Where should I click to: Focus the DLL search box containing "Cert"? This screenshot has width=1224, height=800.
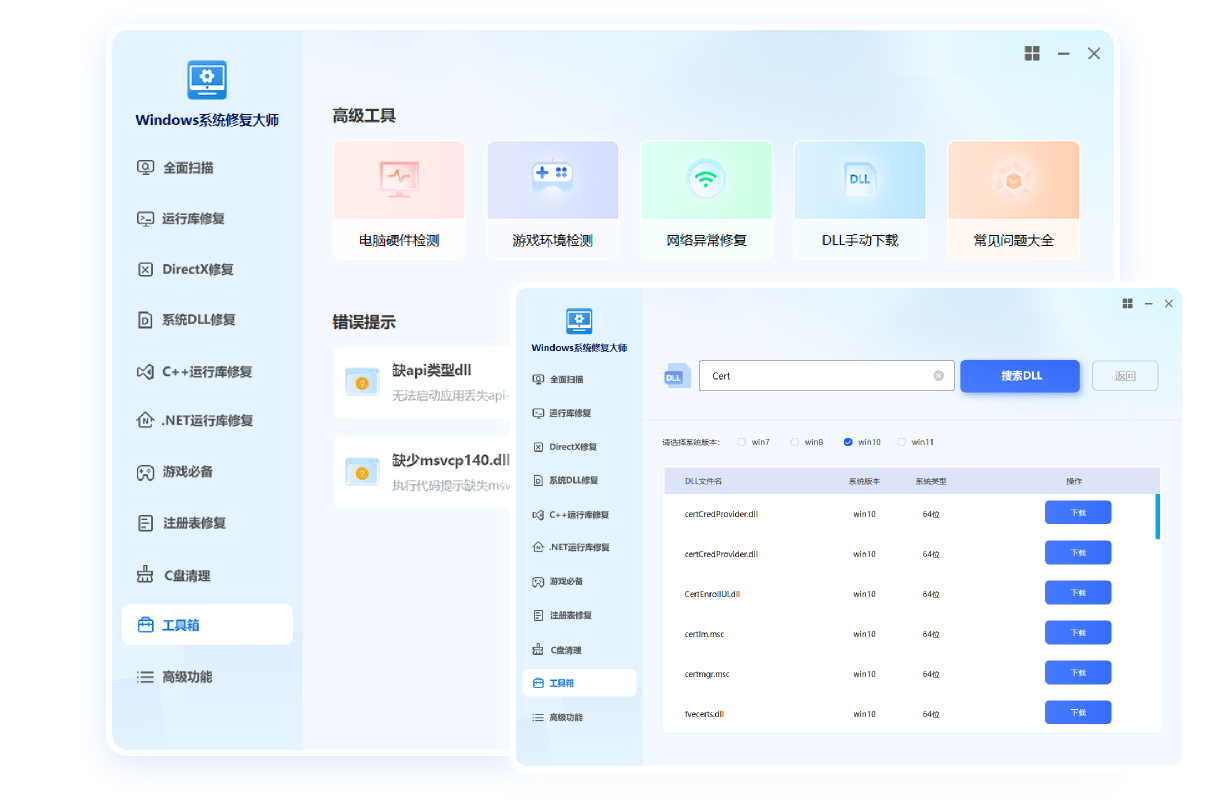pos(815,376)
